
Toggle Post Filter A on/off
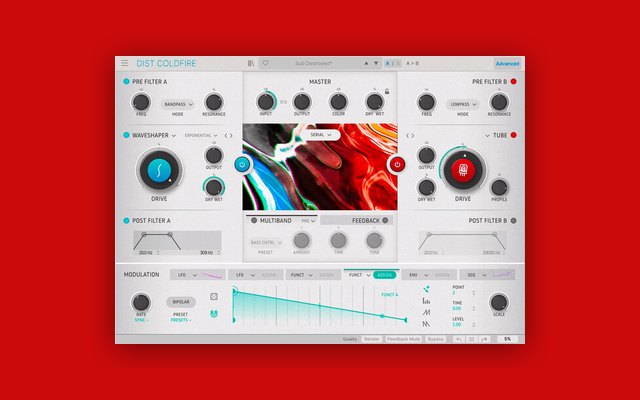(x=127, y=220)
